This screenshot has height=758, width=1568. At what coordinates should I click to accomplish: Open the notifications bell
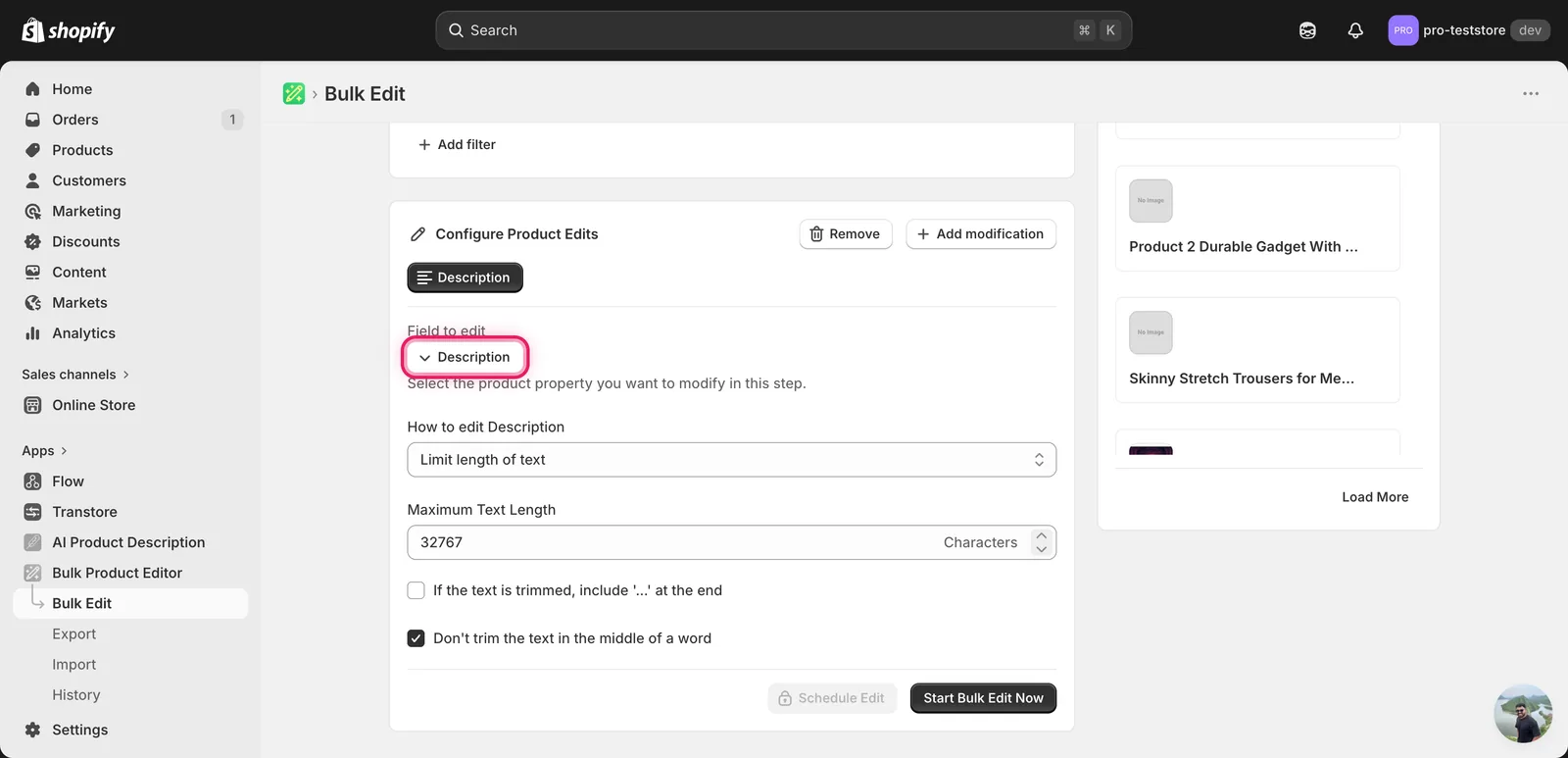pyautogui.click(x=1355, y=30)
